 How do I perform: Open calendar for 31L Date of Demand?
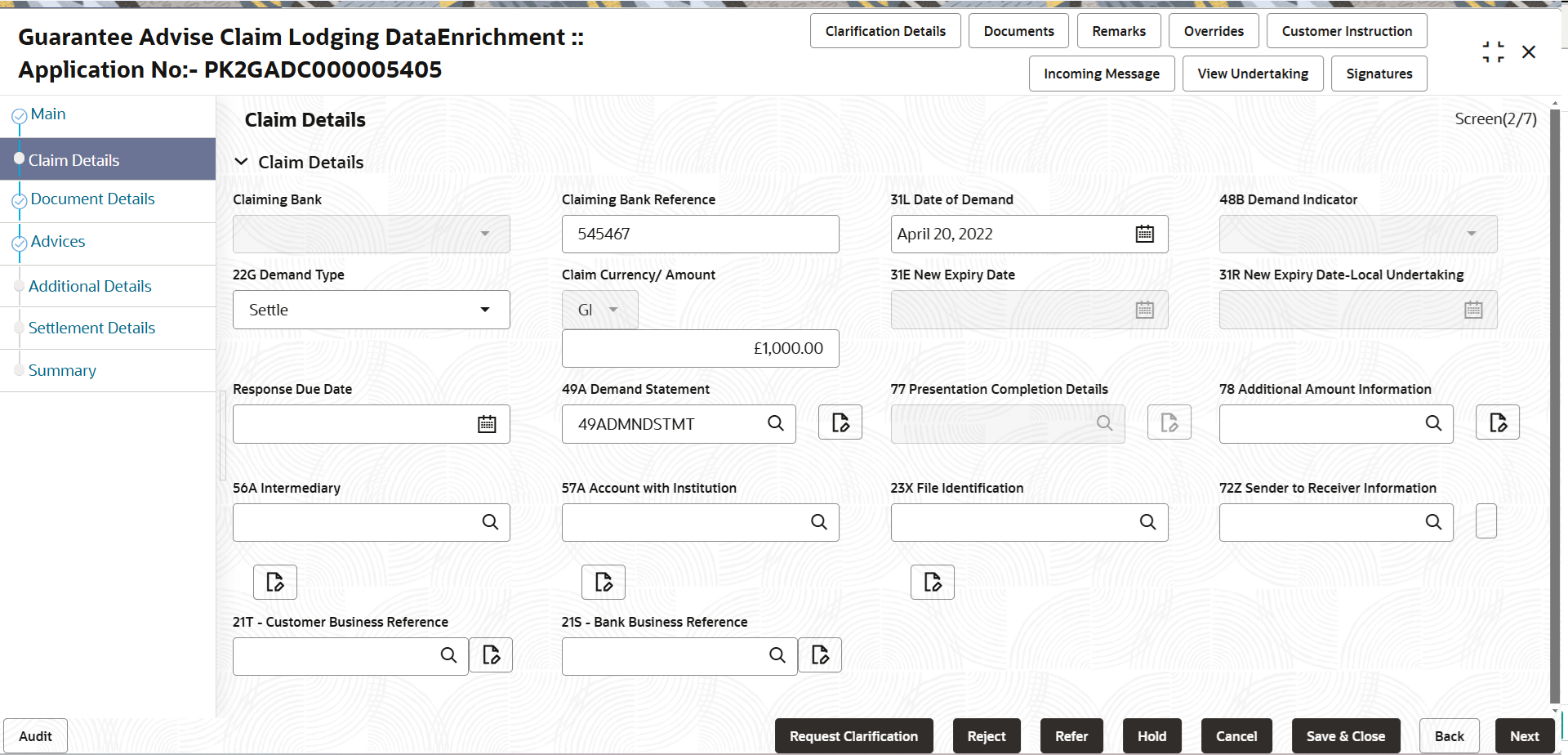[1145, 234]
